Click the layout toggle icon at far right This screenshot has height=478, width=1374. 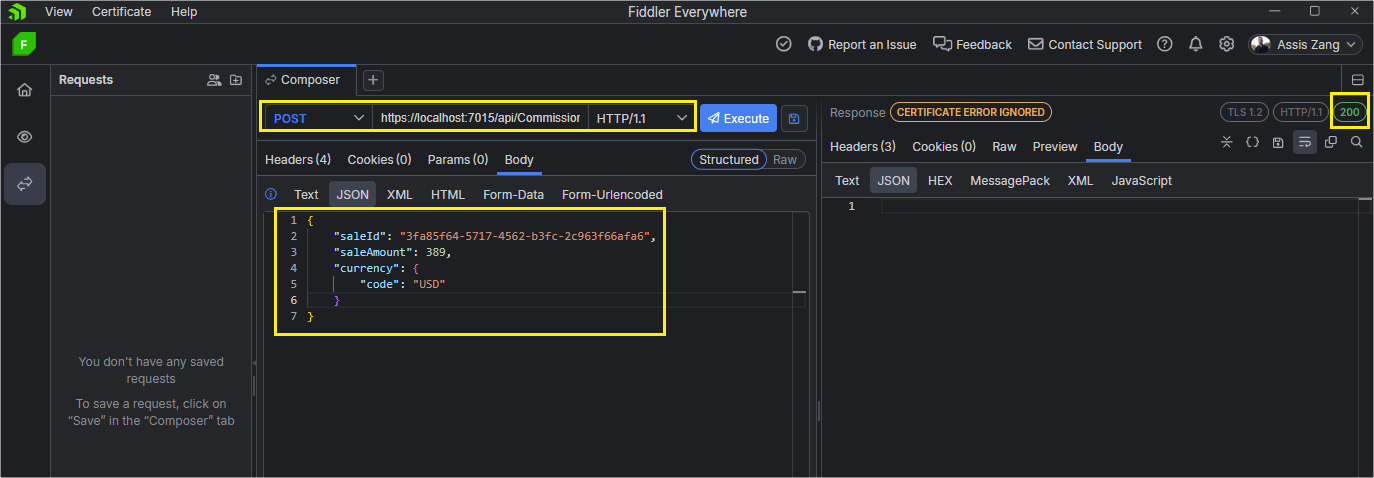[x=1358, y=80]
